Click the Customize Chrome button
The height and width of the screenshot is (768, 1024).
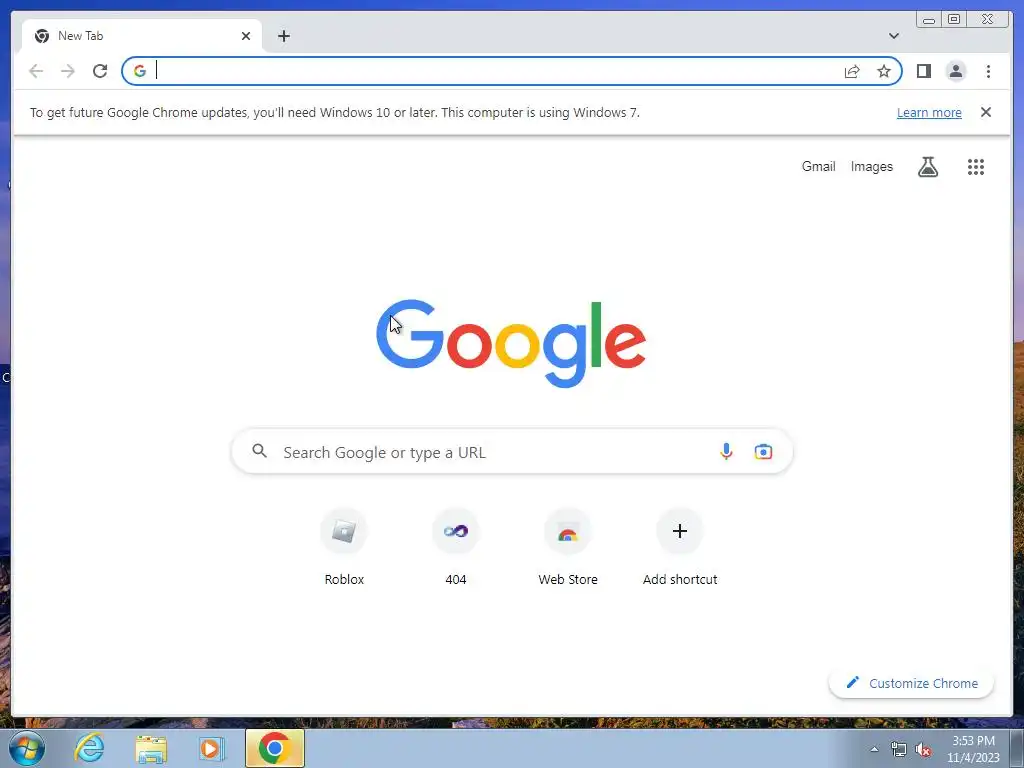click(911, 683)
